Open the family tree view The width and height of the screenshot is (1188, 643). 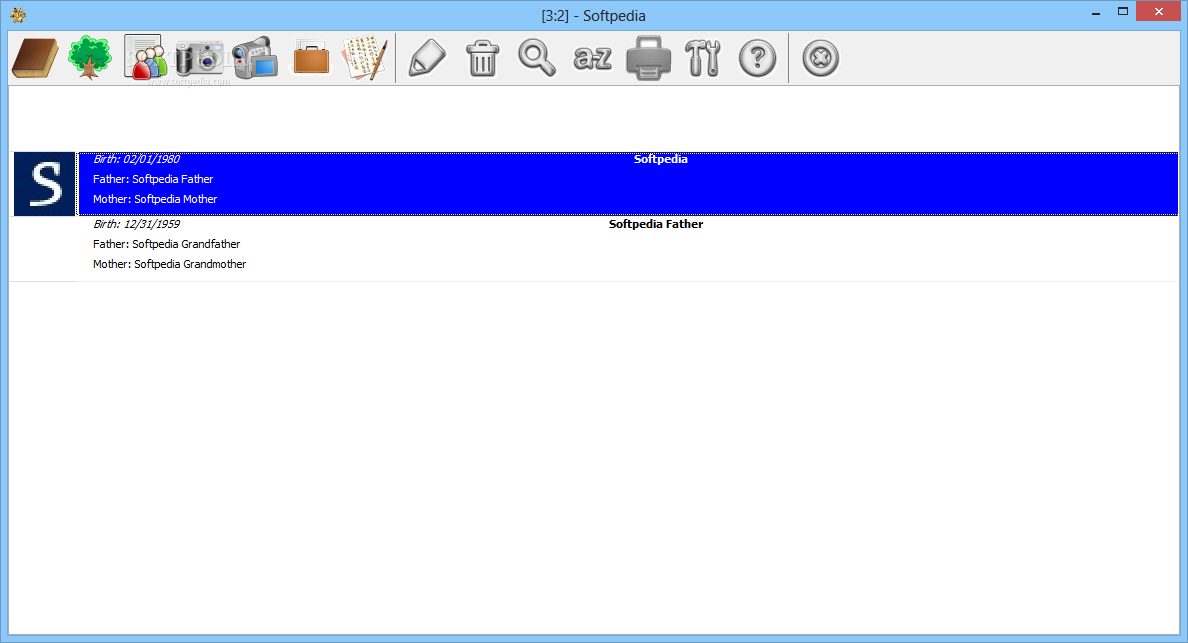click(x=89, y=58)
